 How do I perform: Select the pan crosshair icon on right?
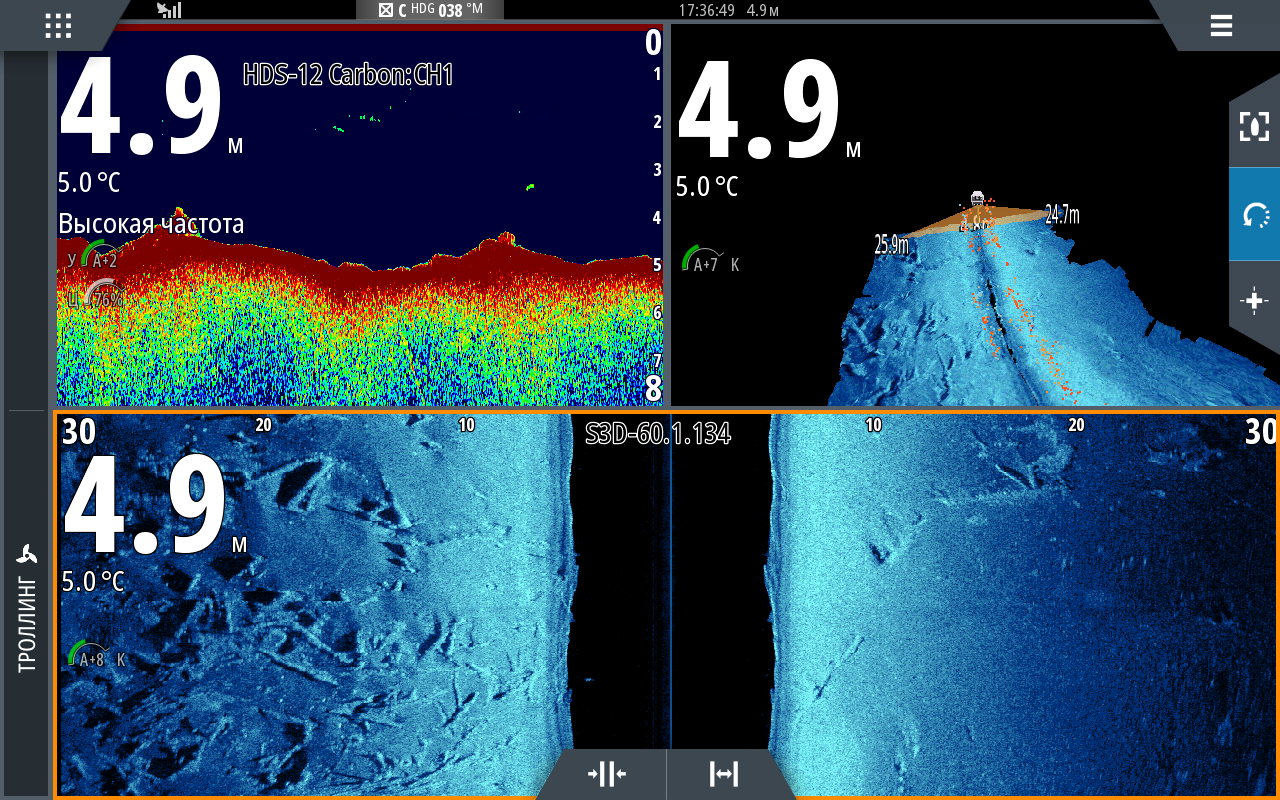pyautogui.click(x=1254, y=302)
